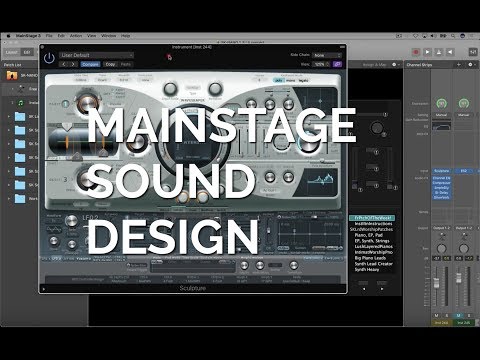Click the Master Mute speaker icon
The height and width of the screenshot is (360, 480).
coord(450,52)
